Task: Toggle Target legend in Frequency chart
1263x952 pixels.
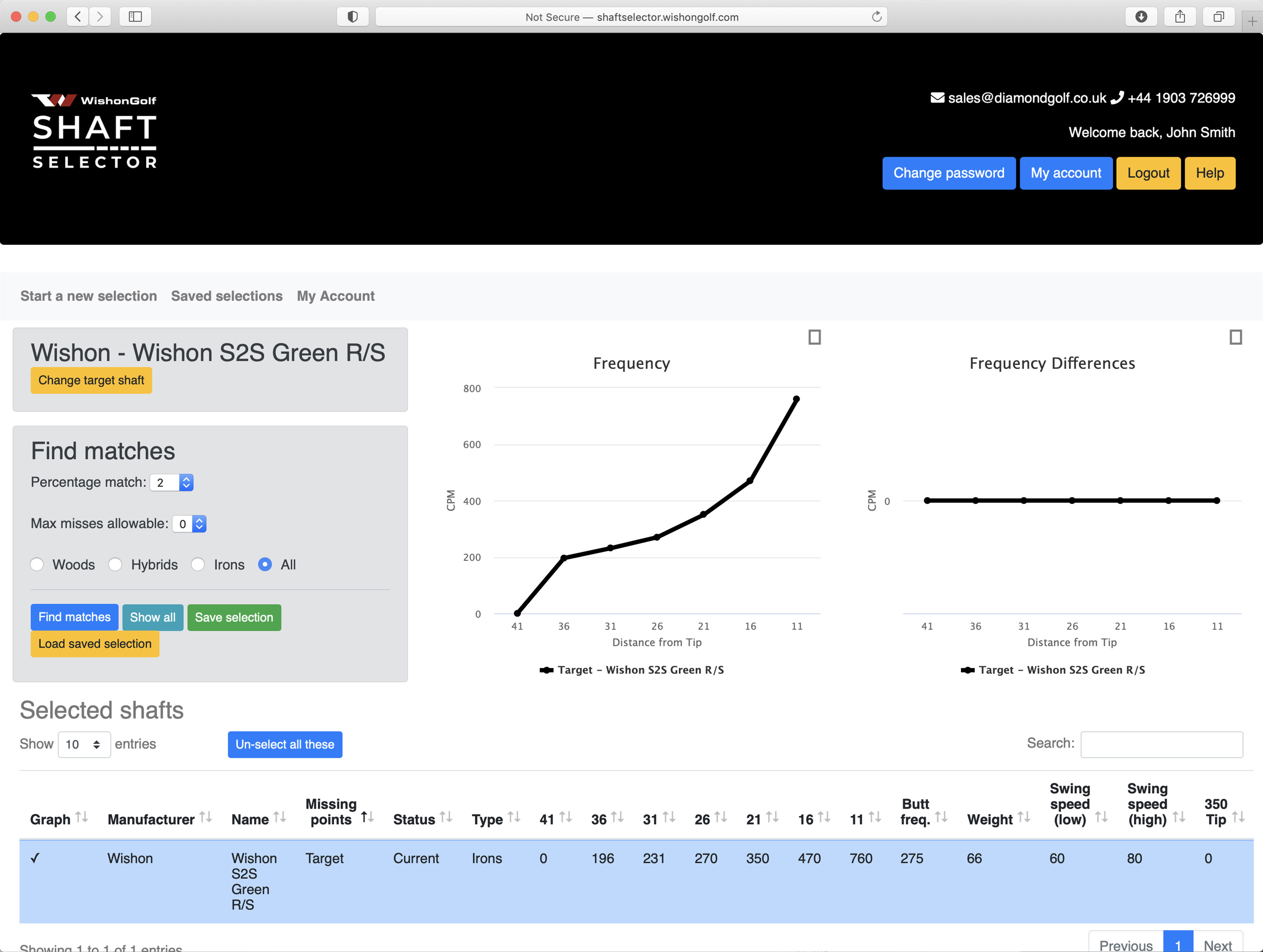Action: pos(631,670)
